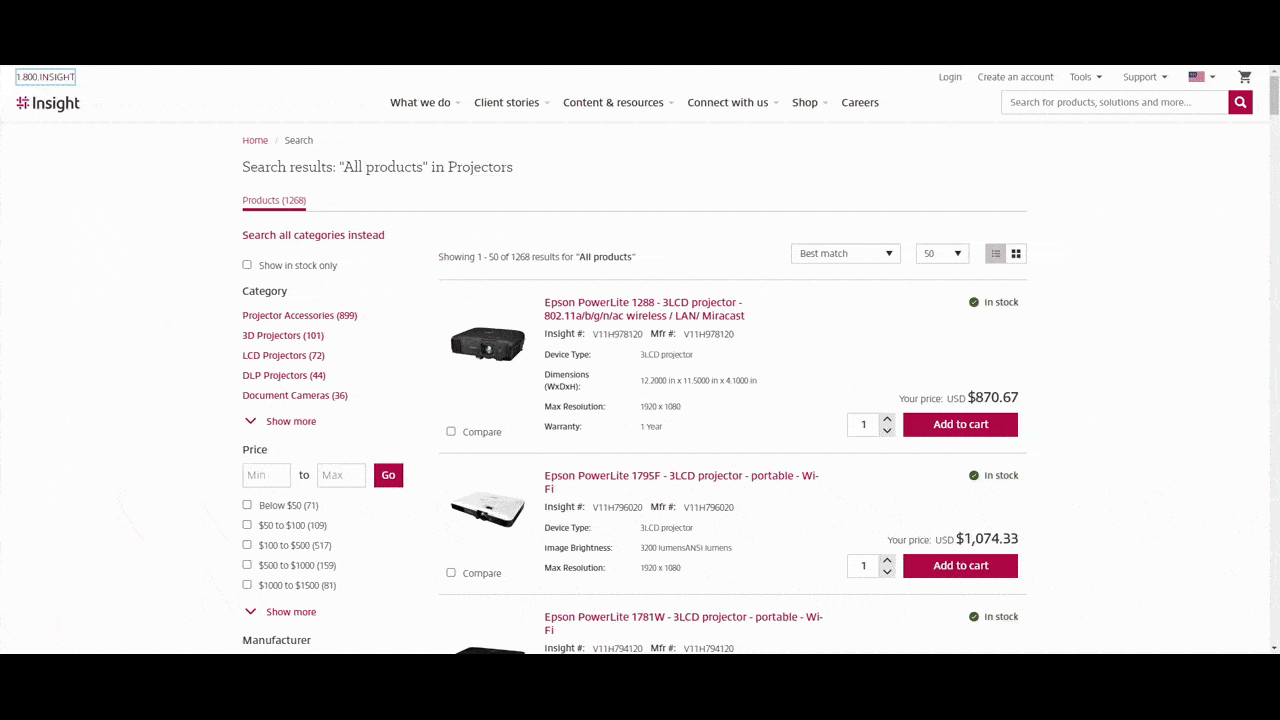Go to Careers page
This screenshot has width=1280, height=720.
click(860, 103)
